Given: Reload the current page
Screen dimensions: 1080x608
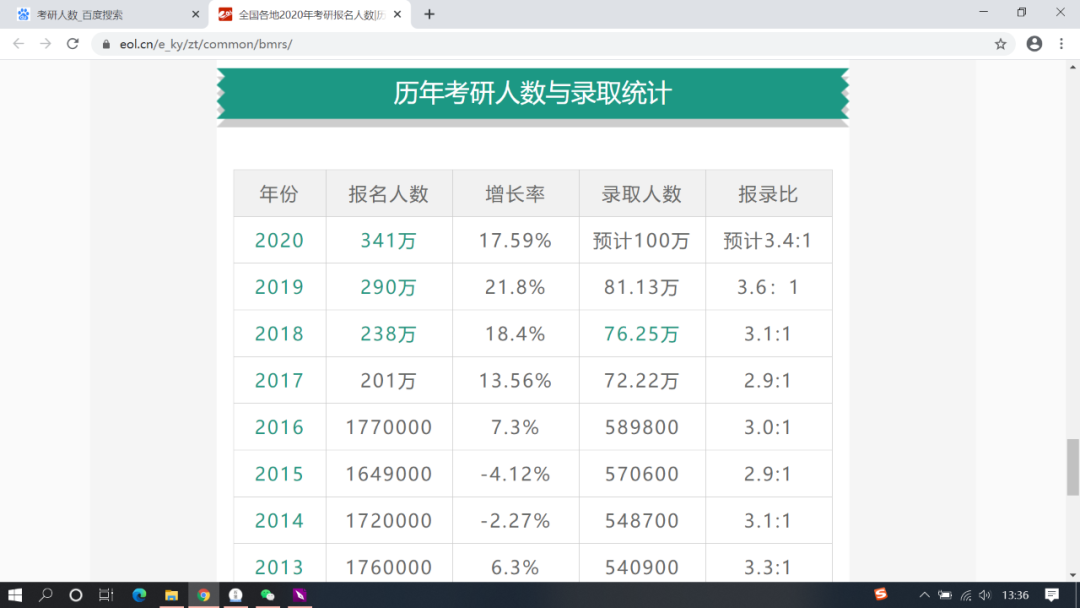Looking at the screenshot, I should (75, 44).
